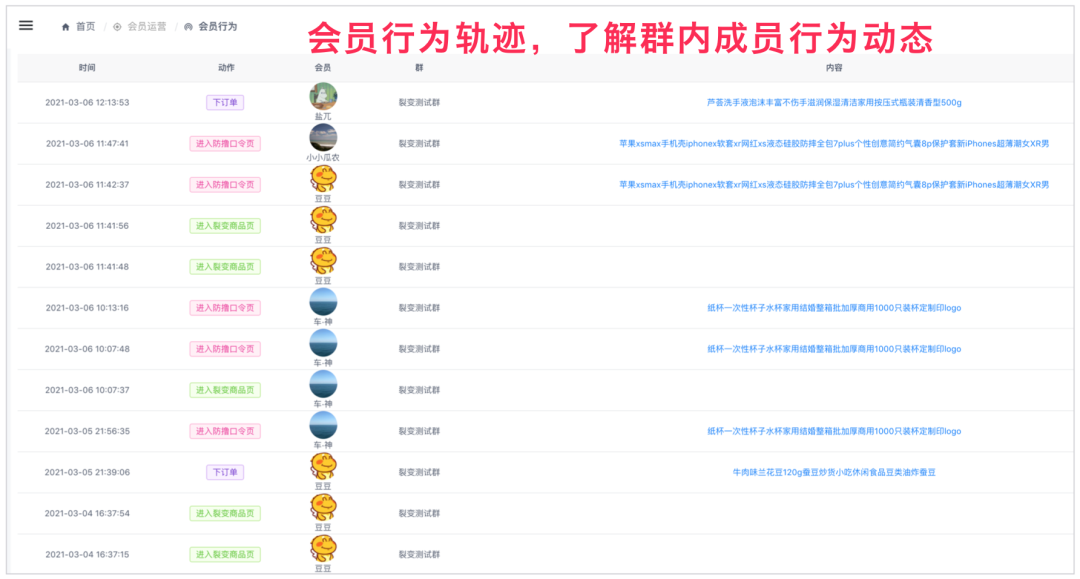Viewport: 1080px width, 579px height.
Task: Click 裂变测试群 in 21:39:06 row
Action: click(419, 472)
